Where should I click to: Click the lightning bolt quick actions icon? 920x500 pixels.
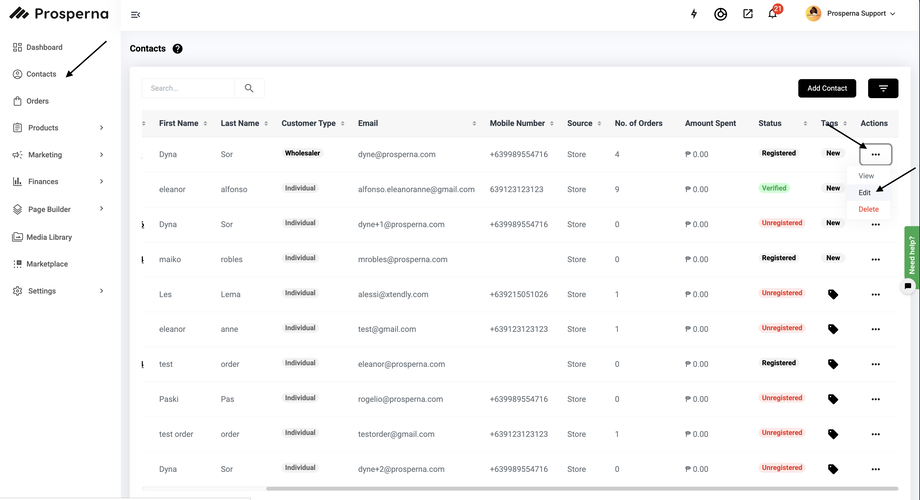[695, 14]
